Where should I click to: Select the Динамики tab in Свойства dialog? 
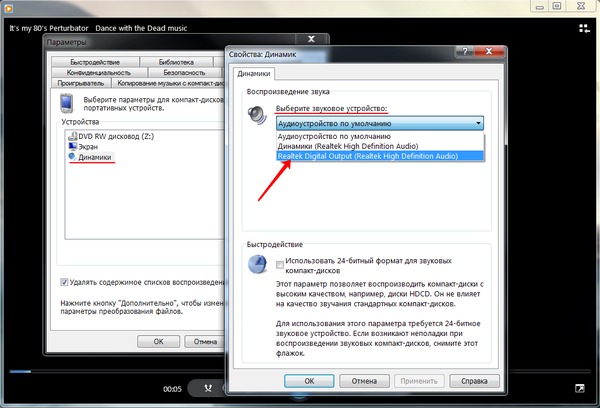tap(254, 73)
